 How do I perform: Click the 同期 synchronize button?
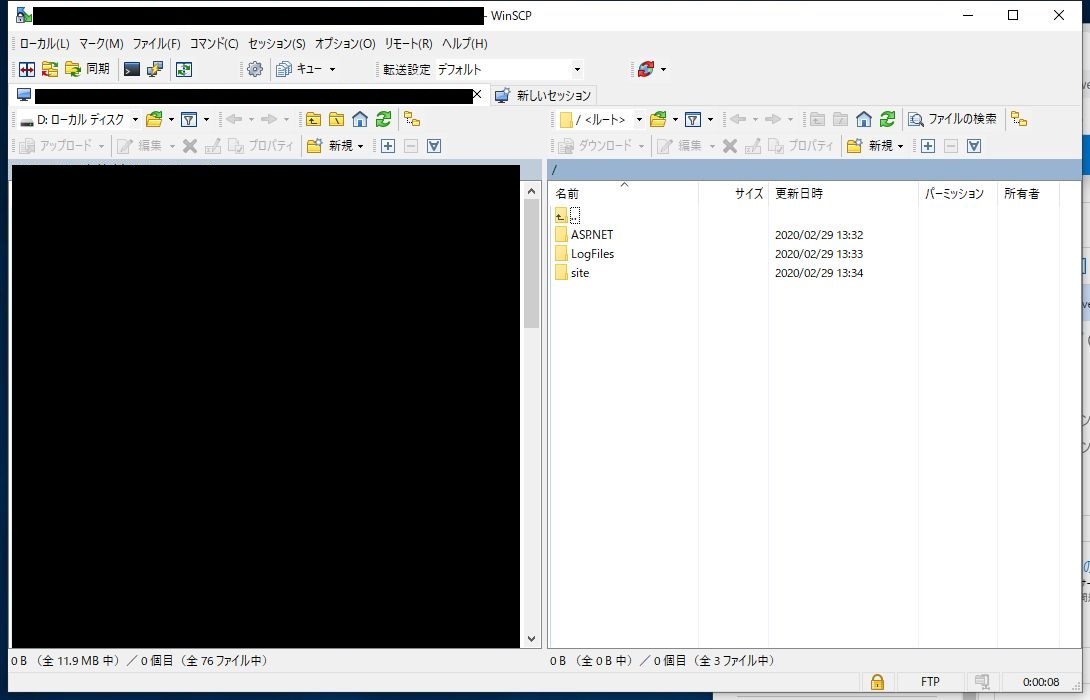[x=88, y=69]
